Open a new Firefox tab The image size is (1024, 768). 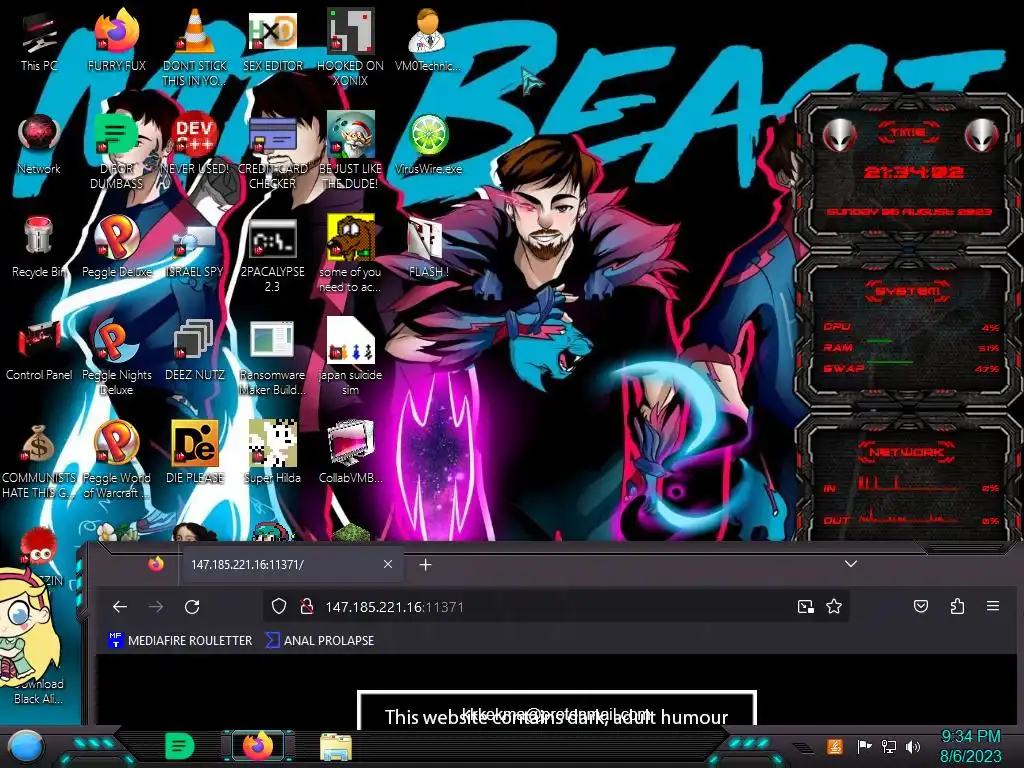pos(425,564)
